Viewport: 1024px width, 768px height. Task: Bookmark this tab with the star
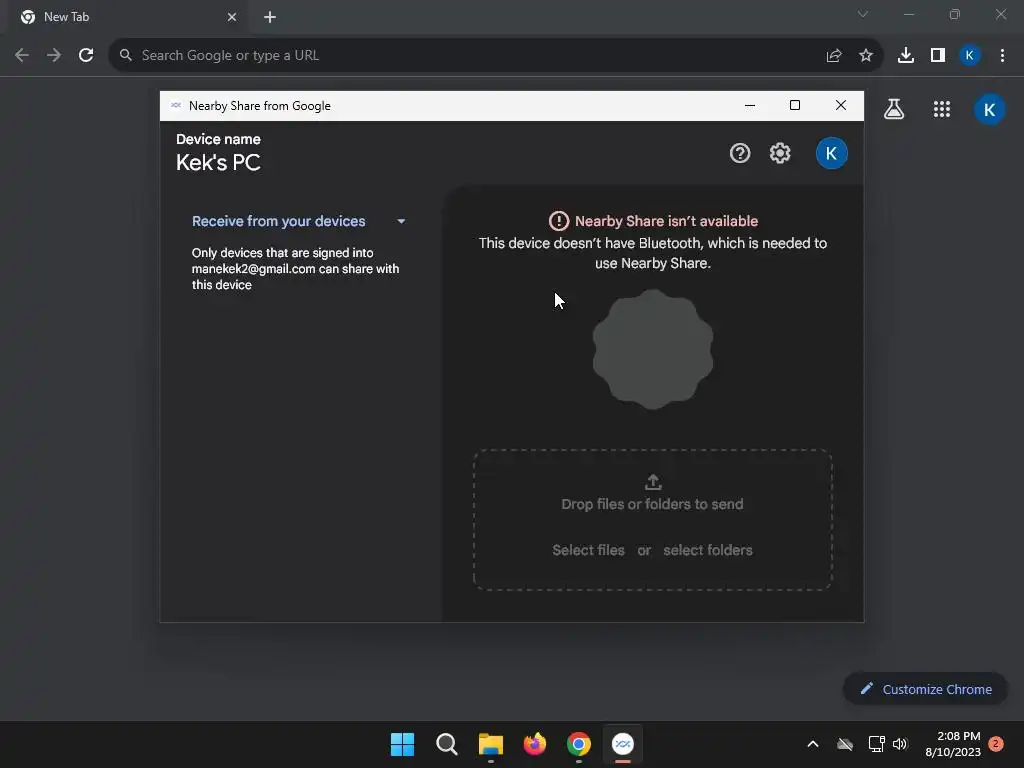point(866,56)
